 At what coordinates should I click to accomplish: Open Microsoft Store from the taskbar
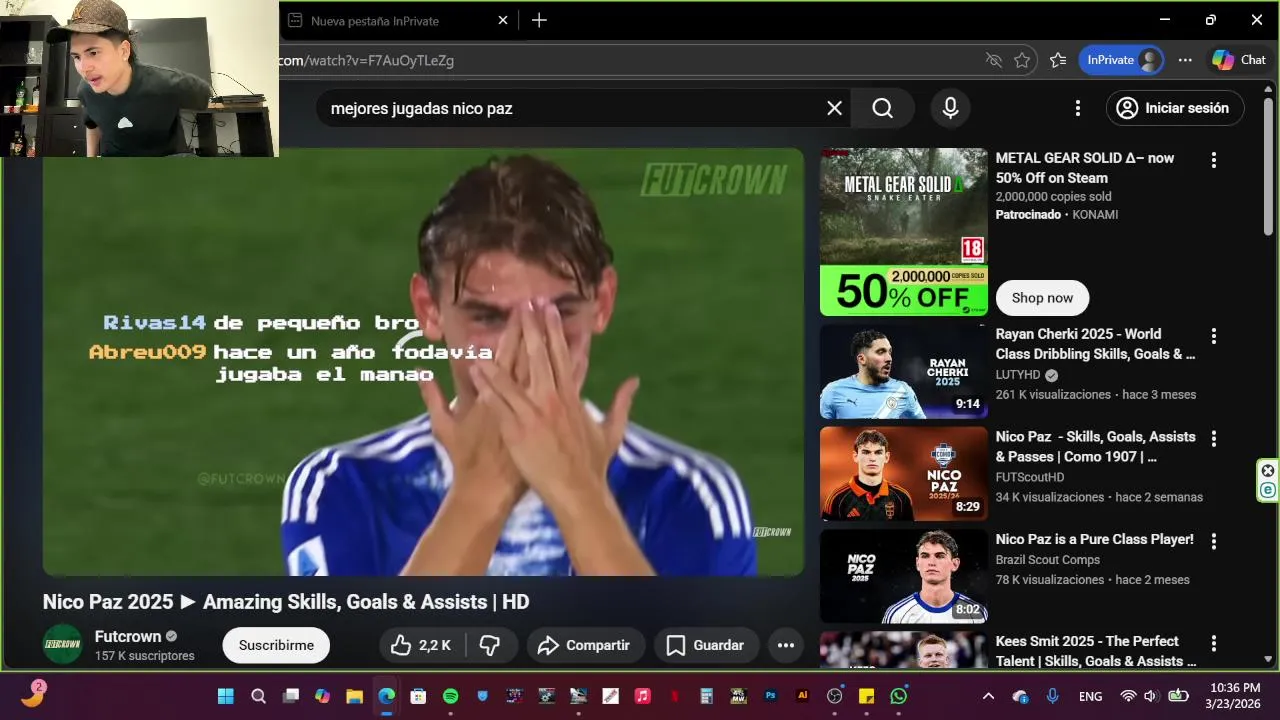click(418, 696)
